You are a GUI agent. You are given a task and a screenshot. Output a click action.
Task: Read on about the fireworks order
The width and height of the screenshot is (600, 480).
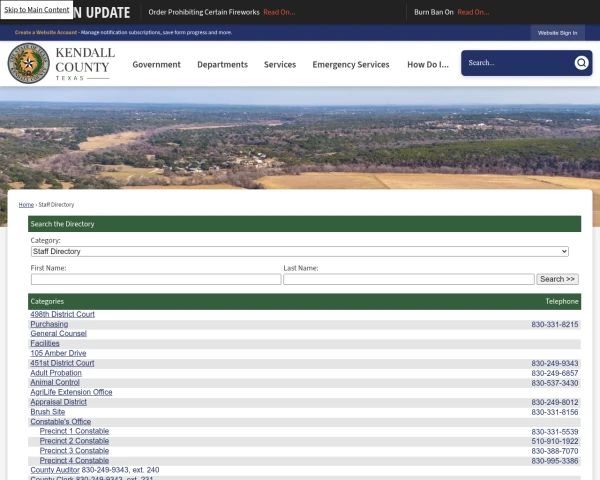point(279,12)
